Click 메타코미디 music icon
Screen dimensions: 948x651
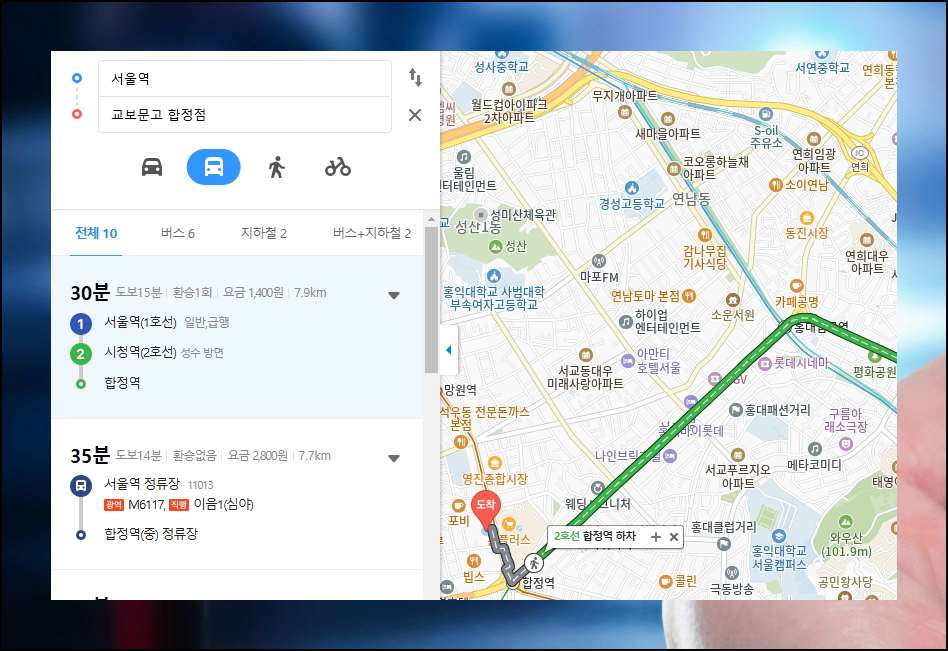point(814,449)
